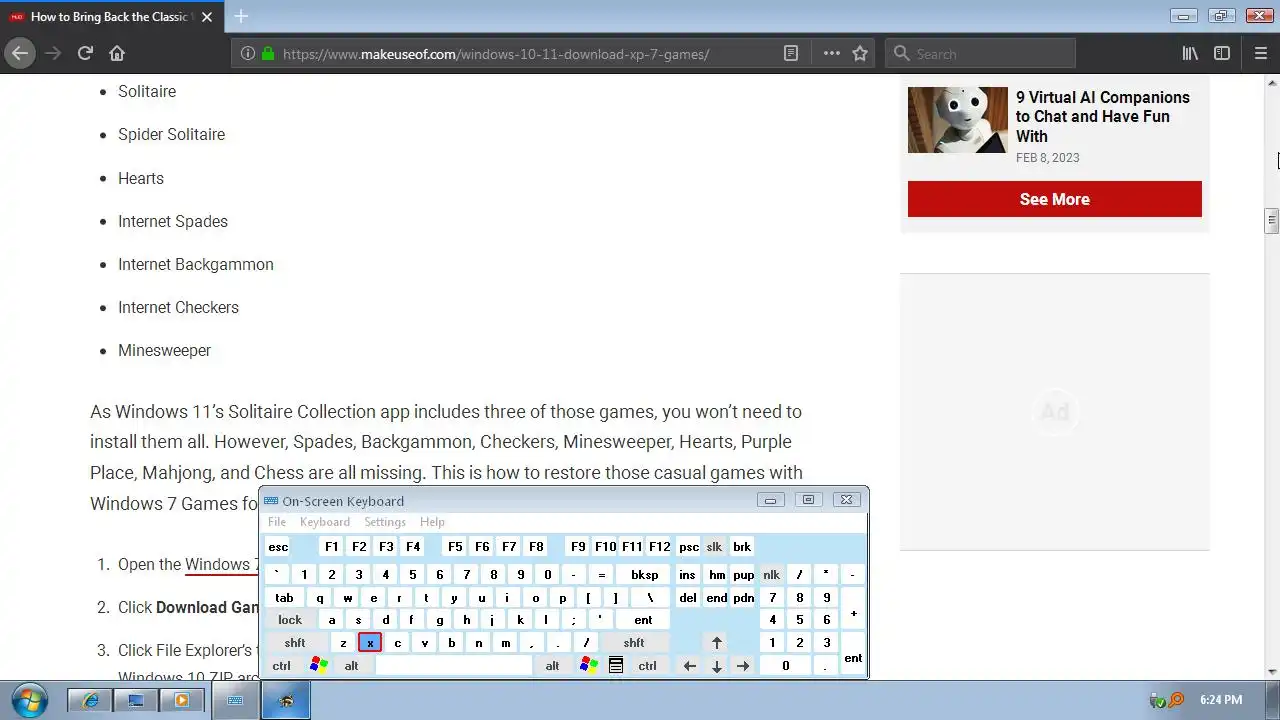Launch Internet Explorer from the taskbar
The image size is (1280, 720).
click(x=91, y=700)
